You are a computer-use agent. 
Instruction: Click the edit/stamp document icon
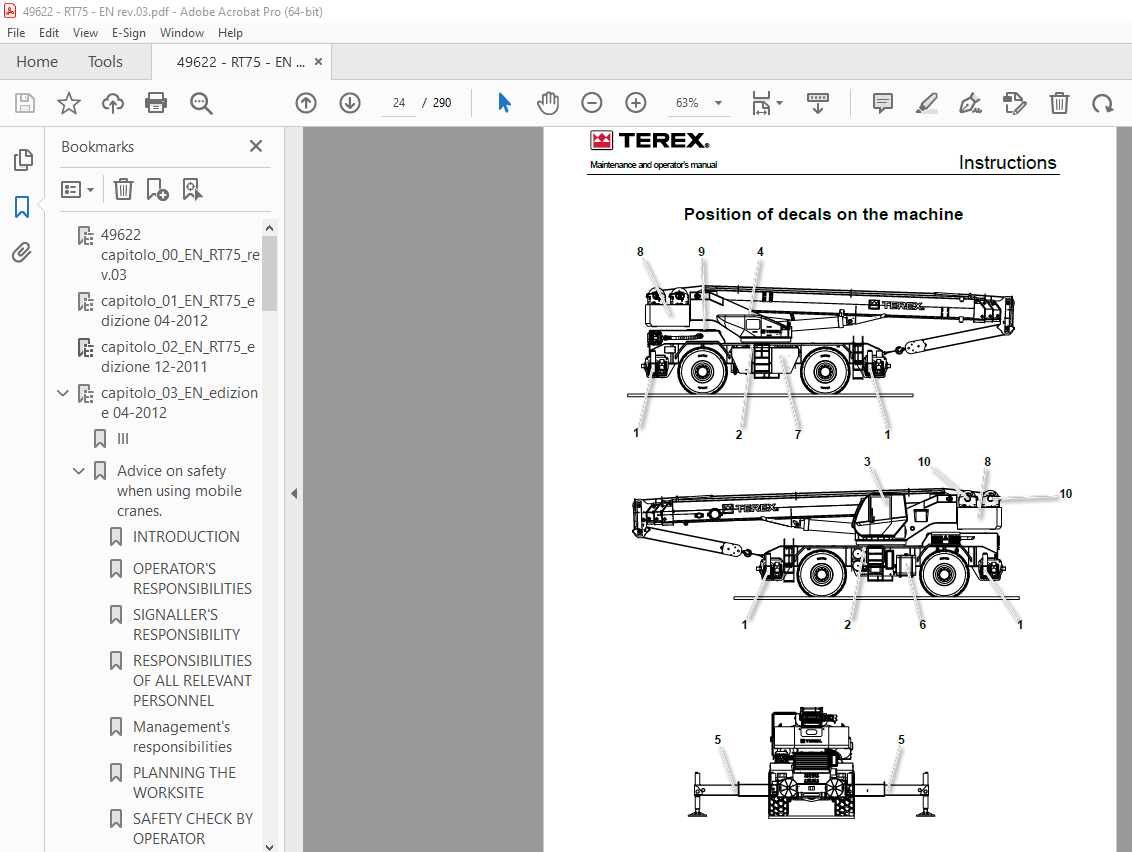(1014, 103)
